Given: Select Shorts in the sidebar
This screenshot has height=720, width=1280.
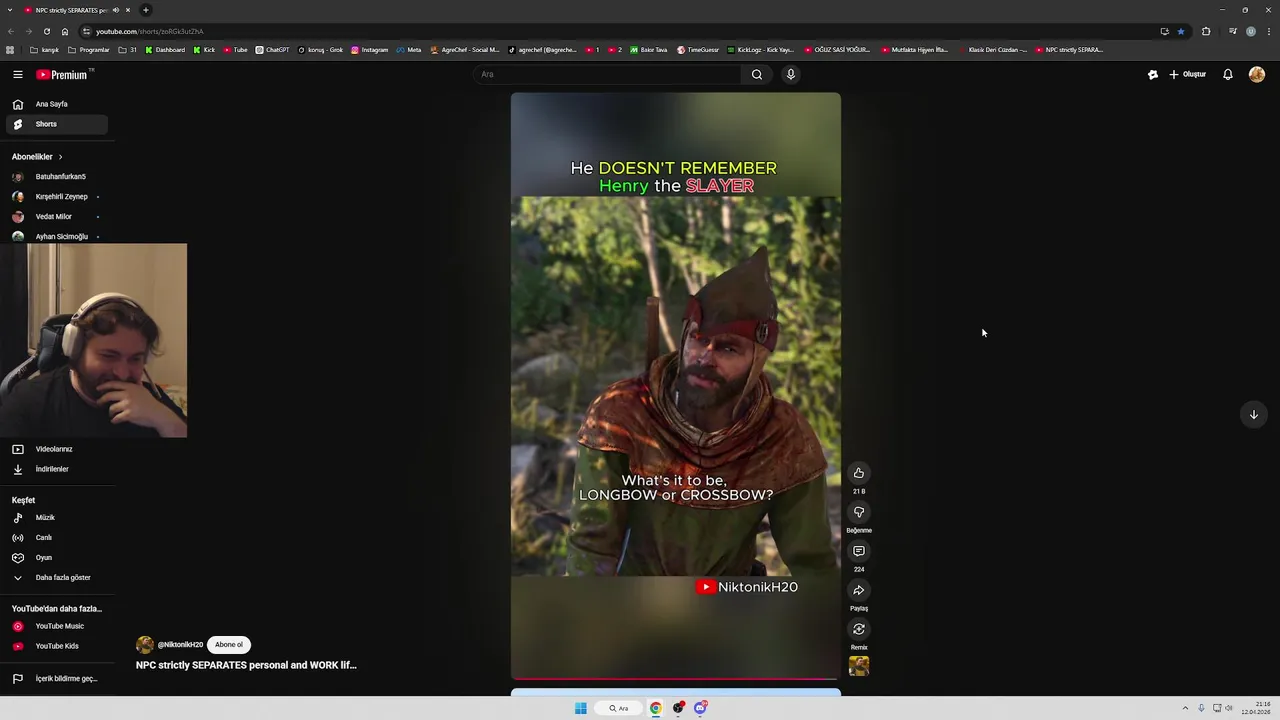Looking at the screenshot, I should (x=55, y=124).
